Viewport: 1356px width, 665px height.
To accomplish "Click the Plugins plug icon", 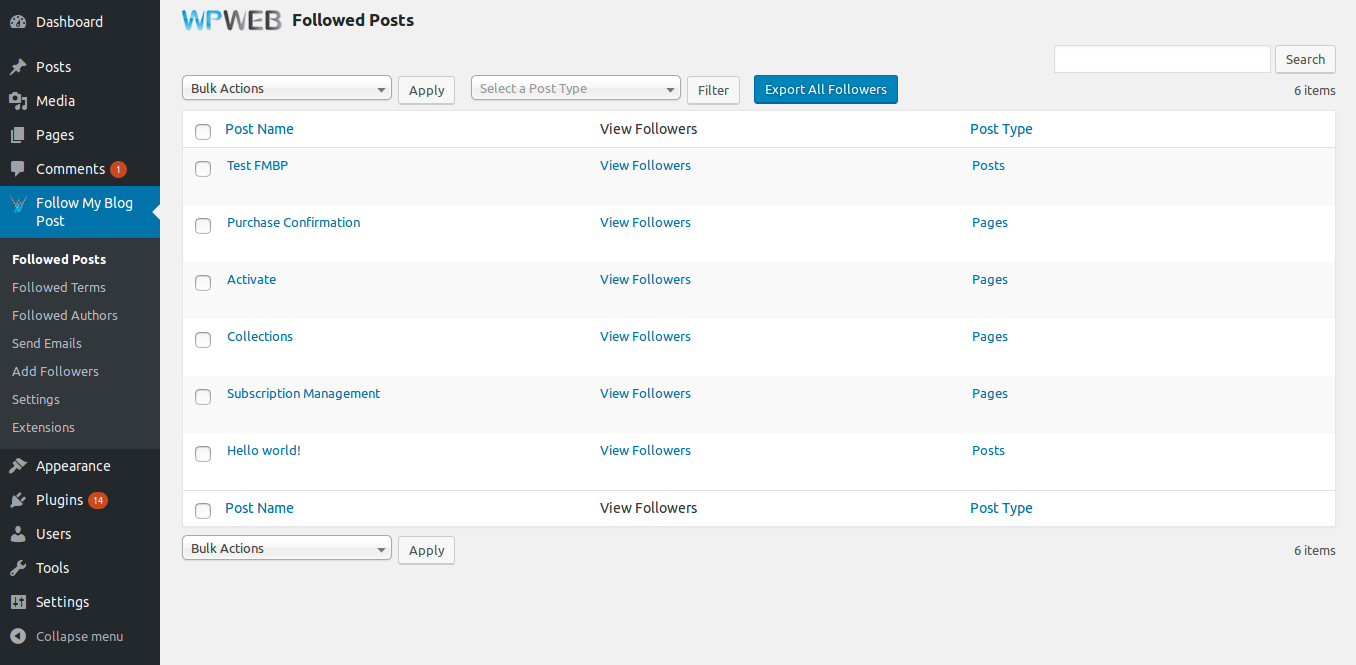I will (x=18, y=500).
